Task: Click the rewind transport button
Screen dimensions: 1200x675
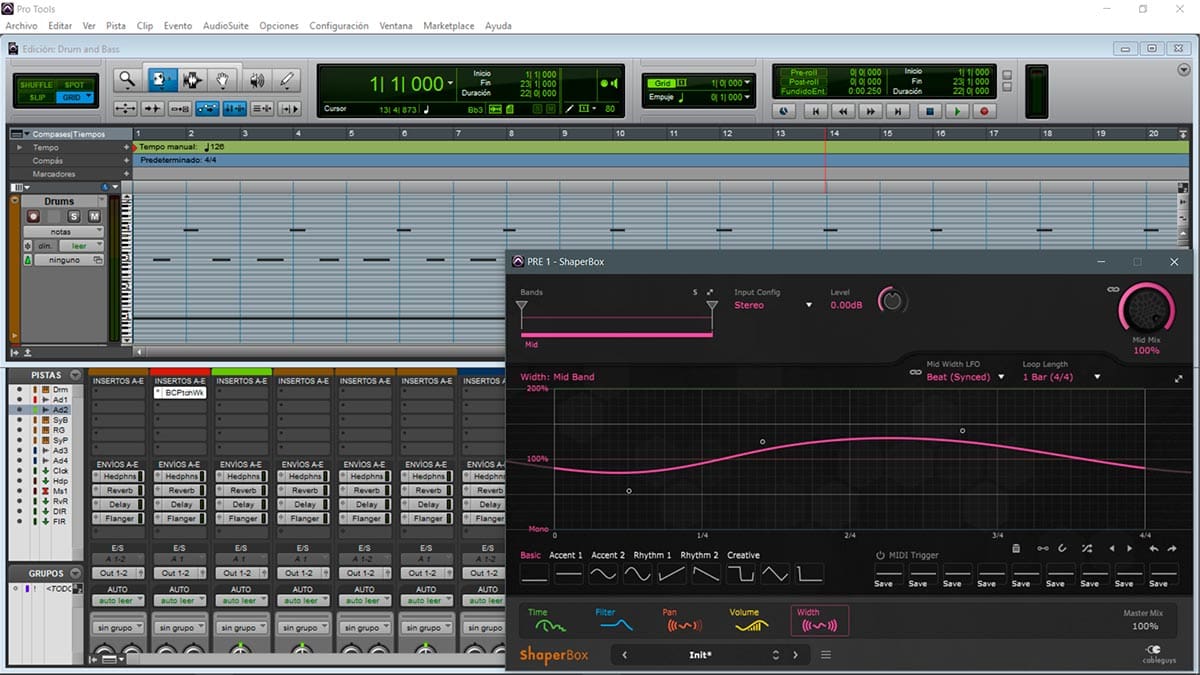Action: pos(844,112)
